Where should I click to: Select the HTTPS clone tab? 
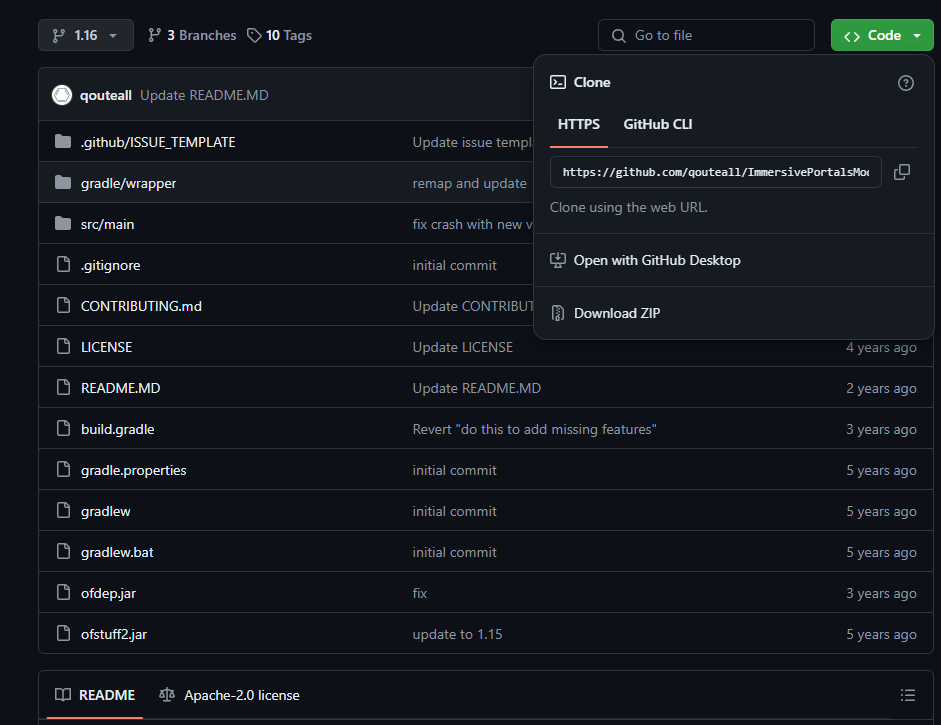point(579,124)
